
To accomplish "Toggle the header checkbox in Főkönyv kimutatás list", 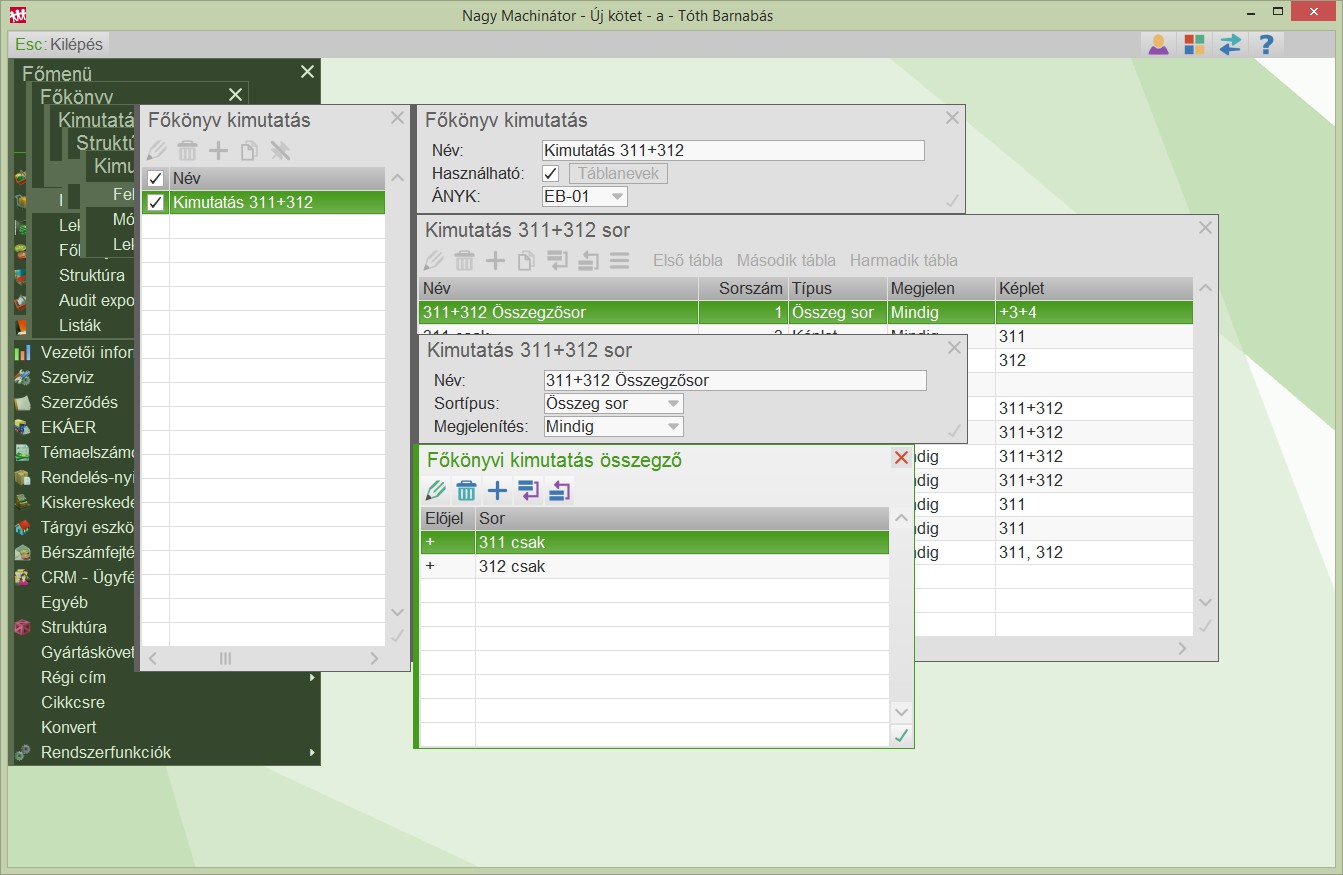I will point(155,179).
